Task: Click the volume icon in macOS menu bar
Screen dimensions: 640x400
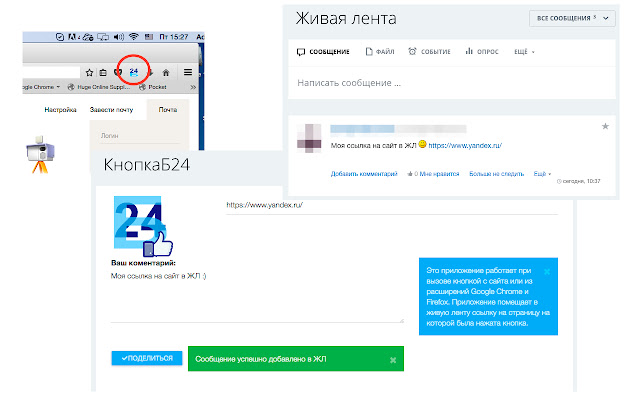Action: coord(119,37)
